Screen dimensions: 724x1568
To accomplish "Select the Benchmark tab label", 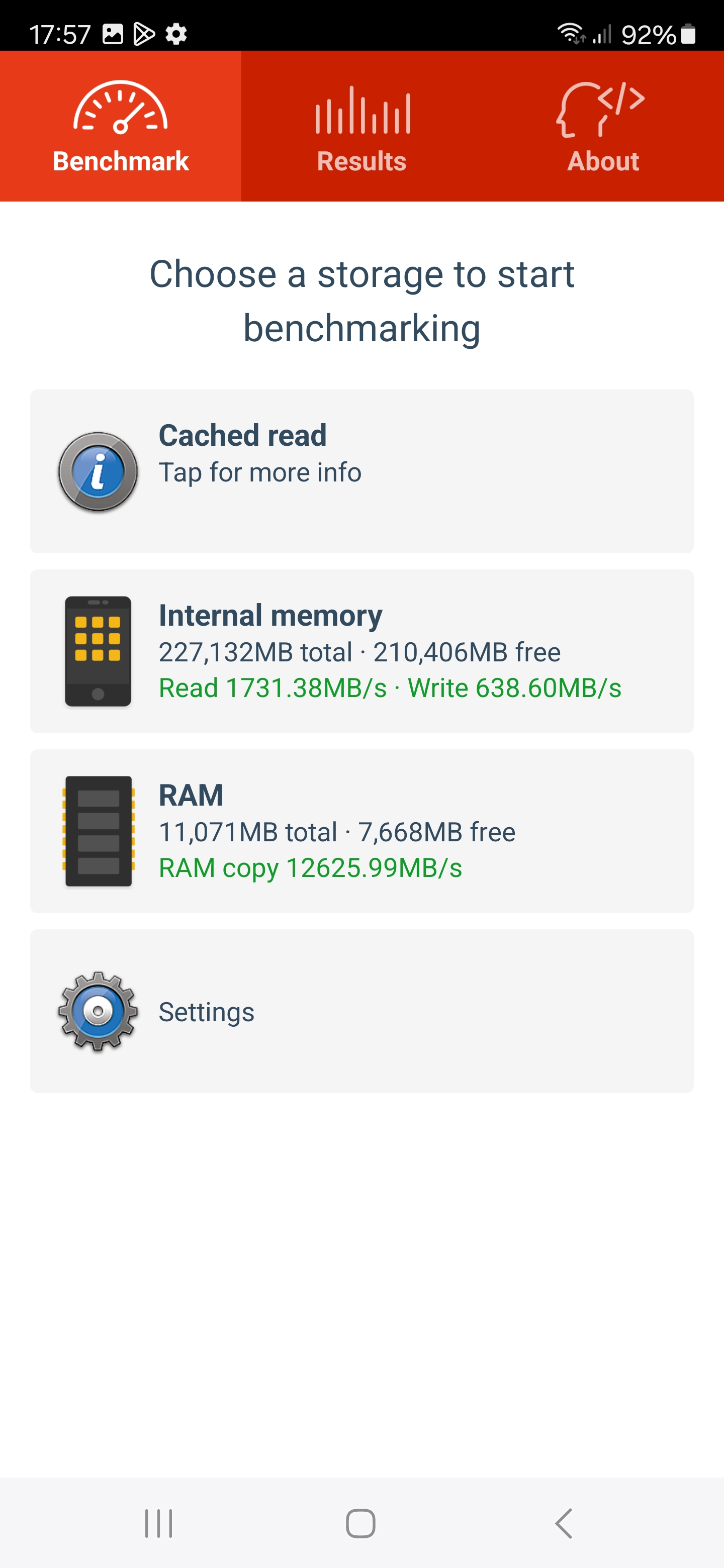I will click(121, 161).
